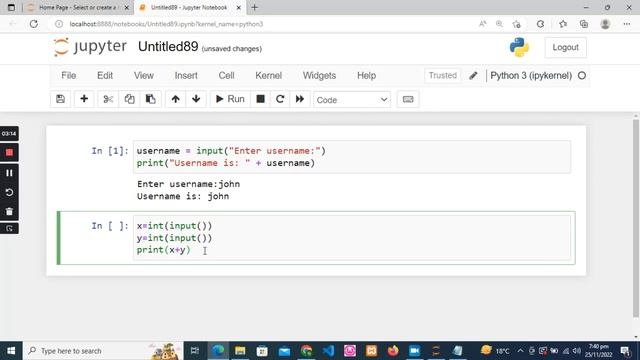Image resolution: width=640 pixels, height=360 pixels.
Task: Open Visual Studio Code from the taskbar
Action: click(x=328, y=351)
